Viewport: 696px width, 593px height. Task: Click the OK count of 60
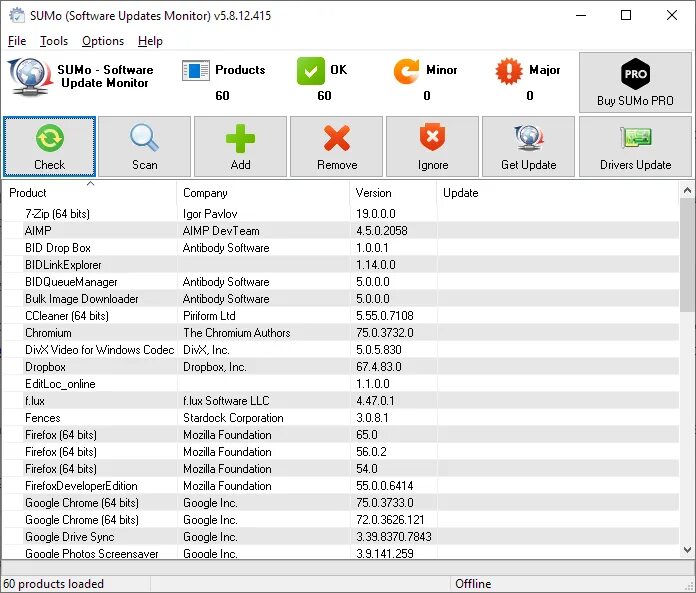[x=324, y=95]
